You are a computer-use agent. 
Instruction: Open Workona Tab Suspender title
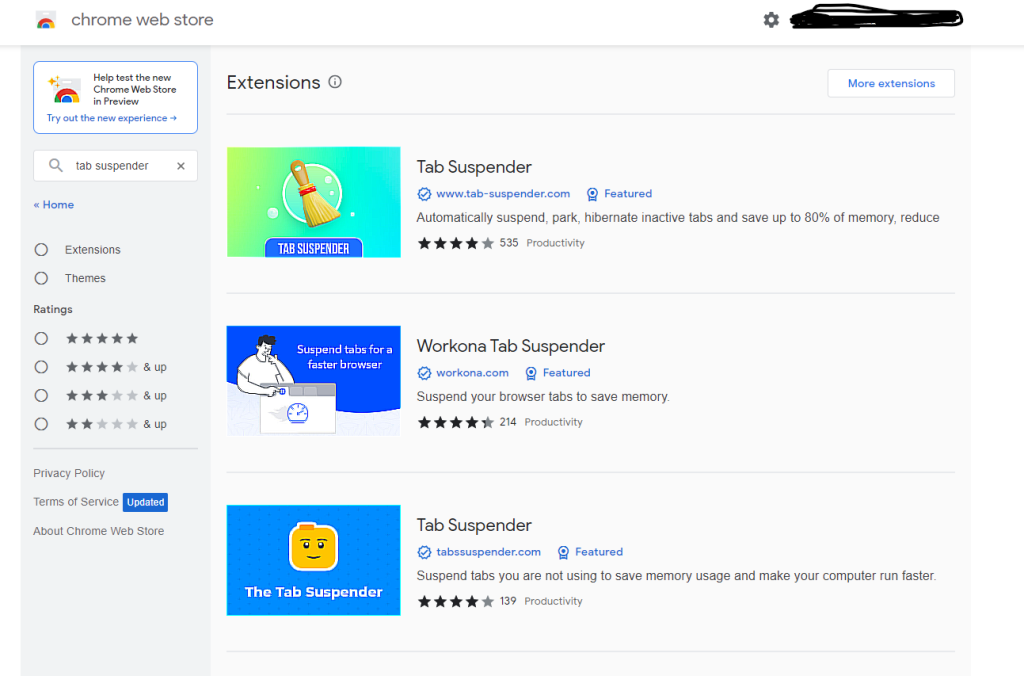(511, 346)
